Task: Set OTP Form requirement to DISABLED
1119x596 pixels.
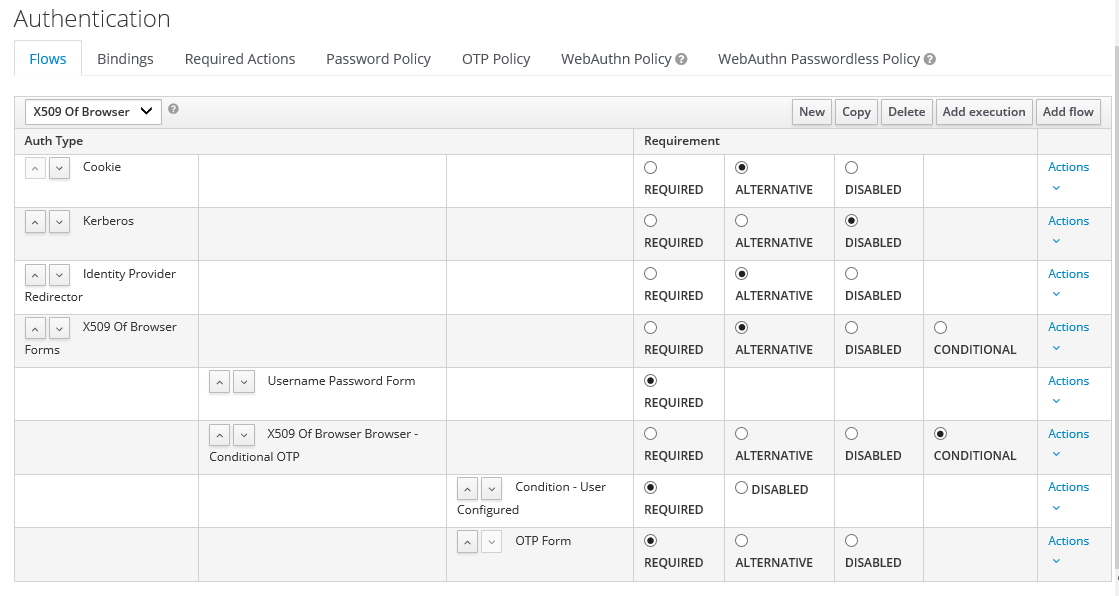Action: [x=851, y=541]
